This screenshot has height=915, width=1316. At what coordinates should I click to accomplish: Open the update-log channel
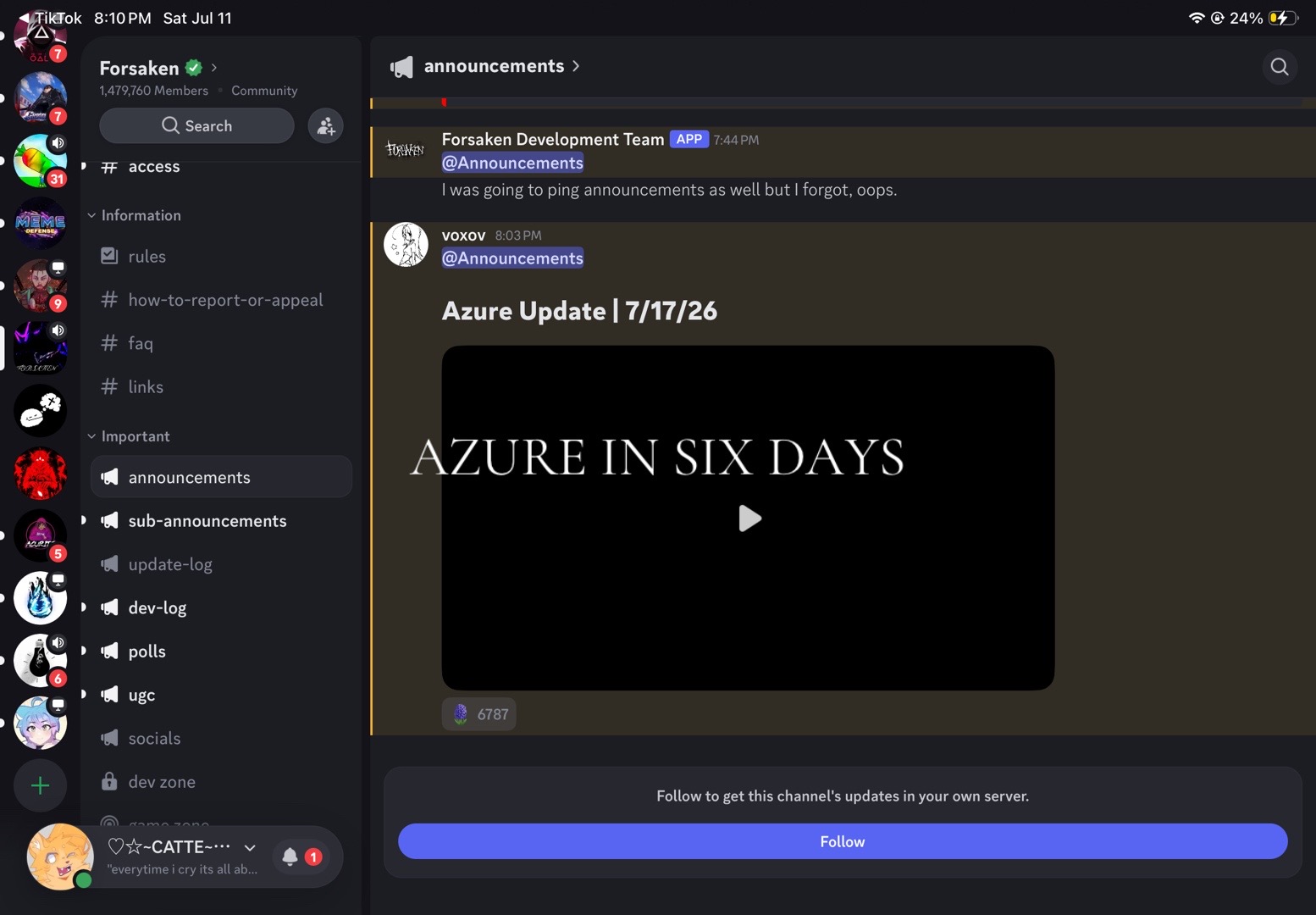[x=221, y=564]
